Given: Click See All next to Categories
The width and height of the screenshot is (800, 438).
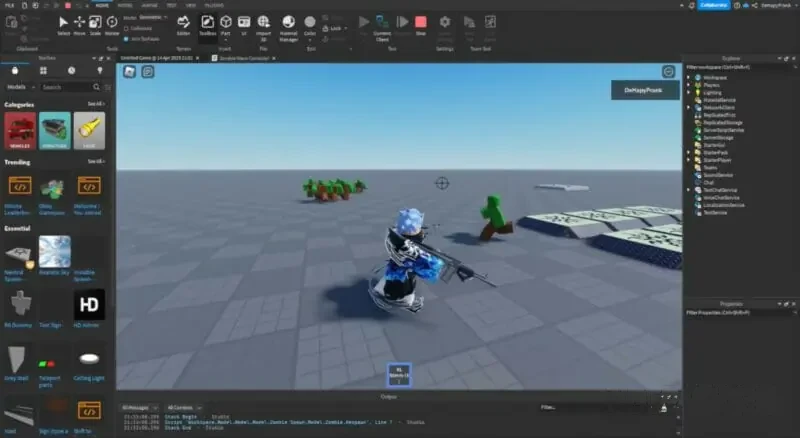Looking at the screenshot, I should pos(96,104).
